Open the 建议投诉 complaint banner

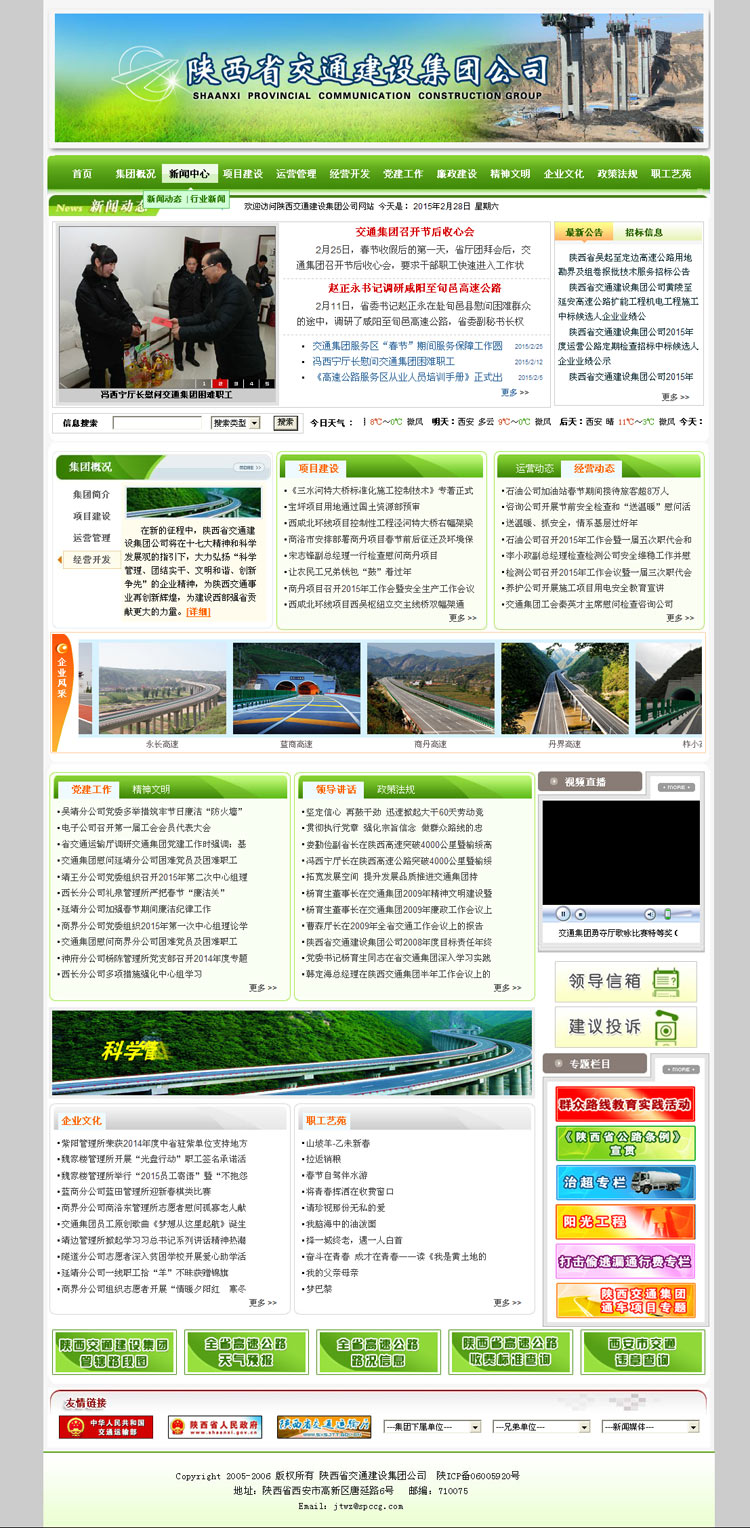(x=626, y=1026)
